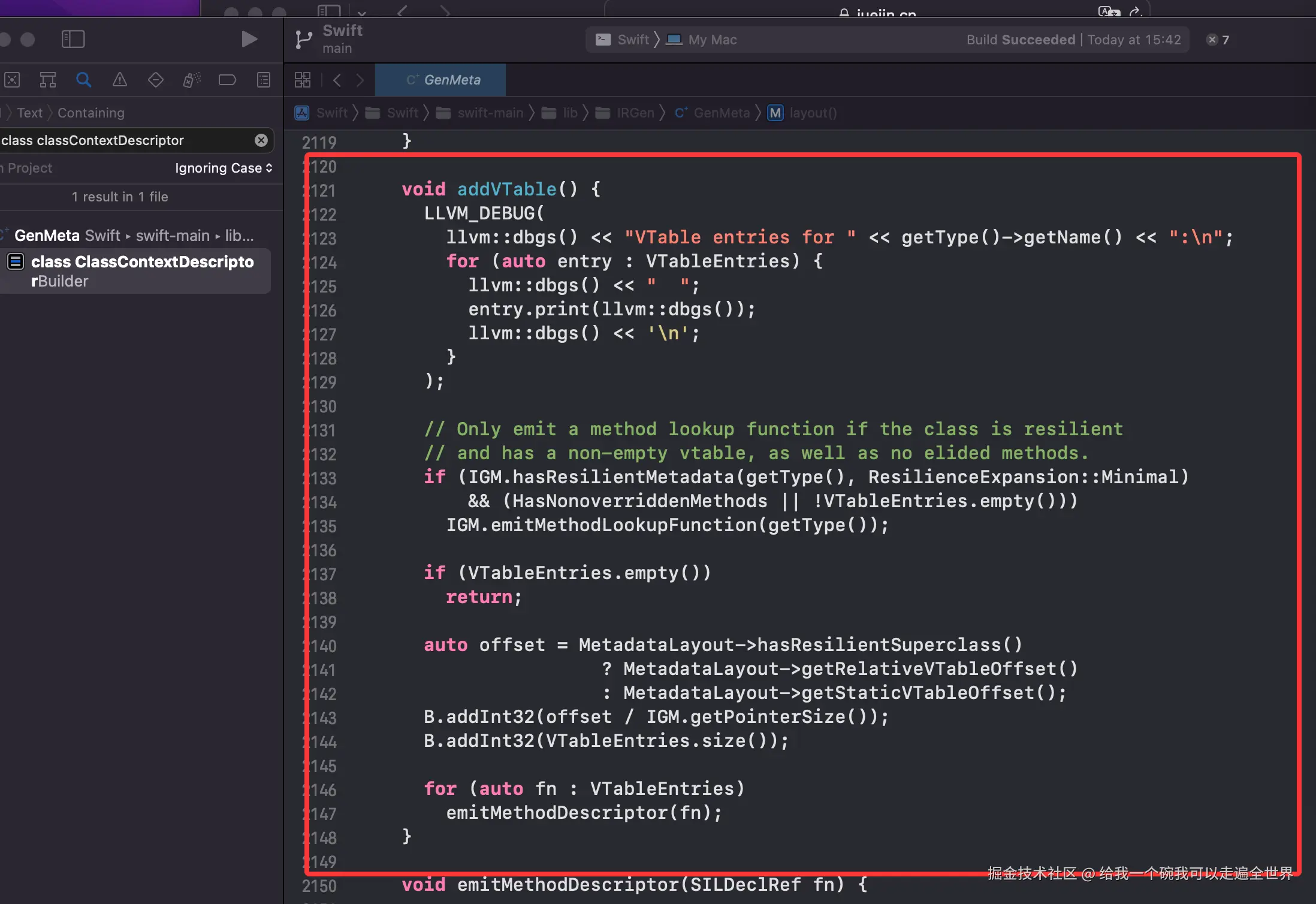Click in the search text field

point(120,140)
